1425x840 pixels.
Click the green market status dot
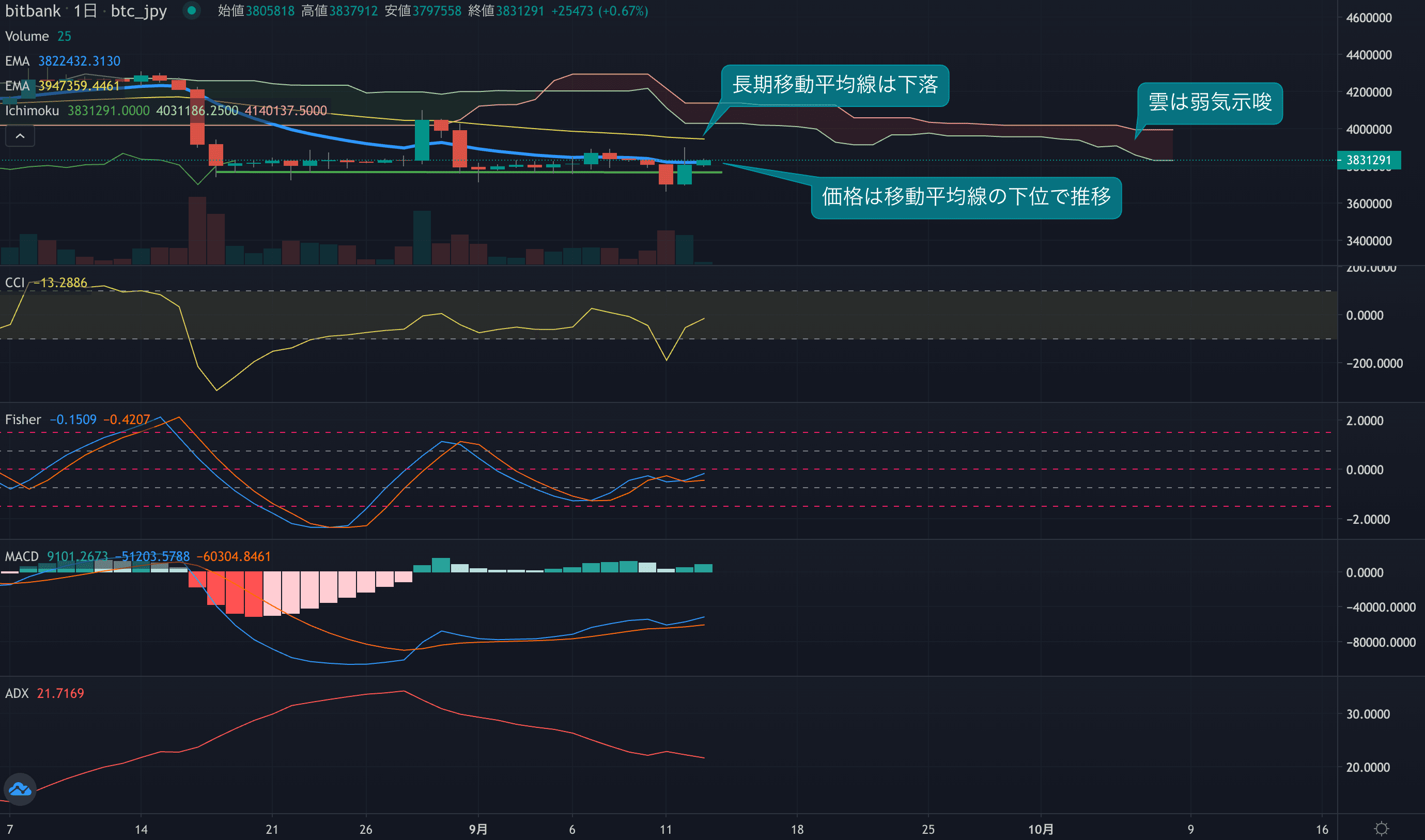point(191,10)
